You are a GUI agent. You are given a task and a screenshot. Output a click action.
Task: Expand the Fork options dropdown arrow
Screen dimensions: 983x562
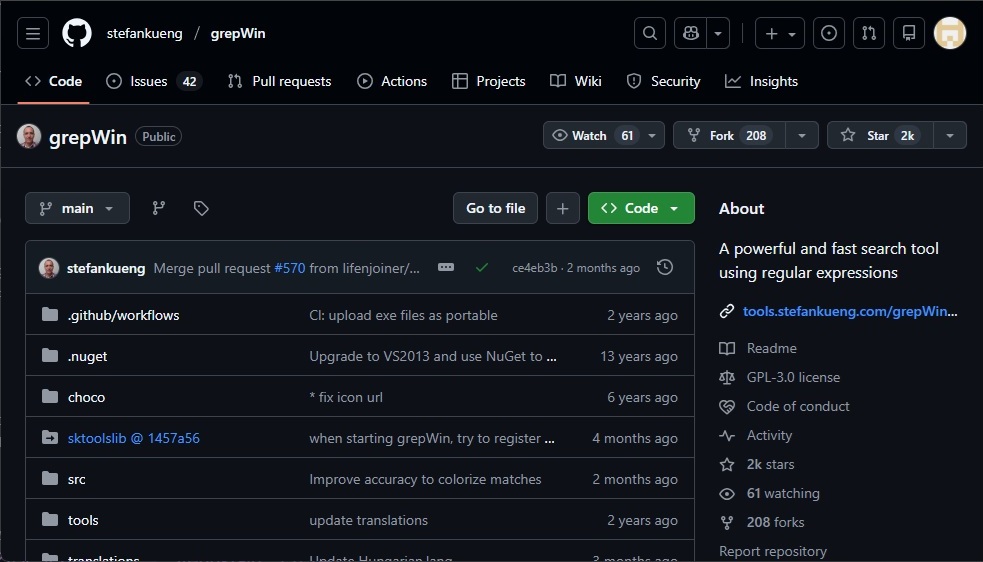[802, 135]
